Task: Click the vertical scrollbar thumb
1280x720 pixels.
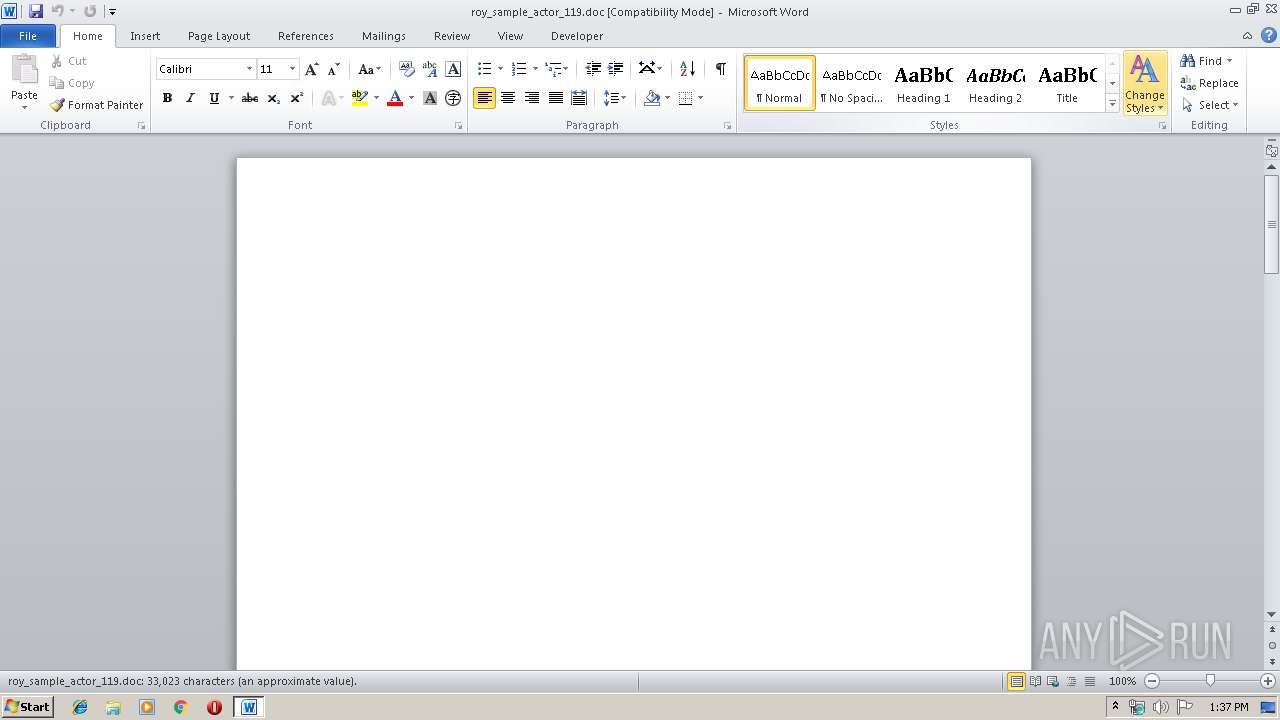Action: click(1271, 224)
